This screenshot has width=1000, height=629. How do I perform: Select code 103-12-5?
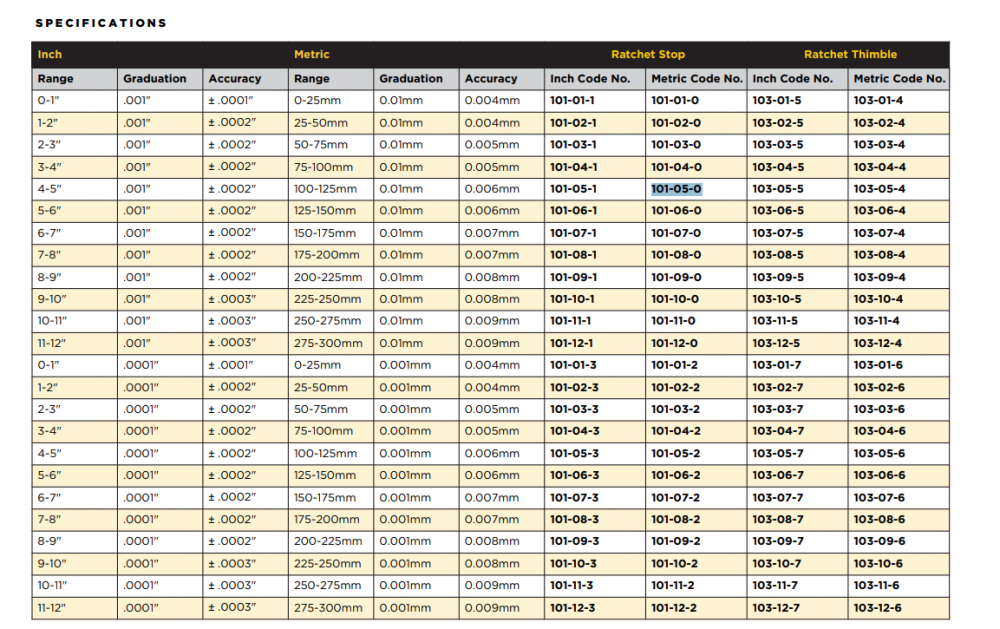point(776,343)
